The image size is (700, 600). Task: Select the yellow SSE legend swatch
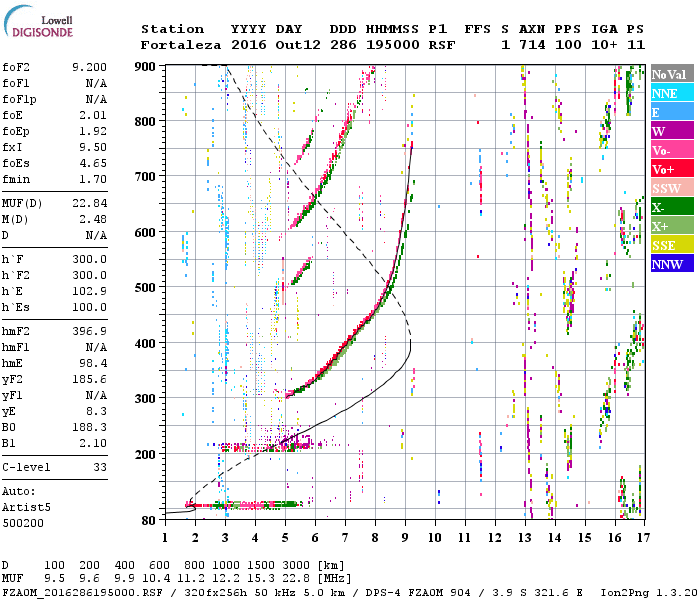coord(672,245)
